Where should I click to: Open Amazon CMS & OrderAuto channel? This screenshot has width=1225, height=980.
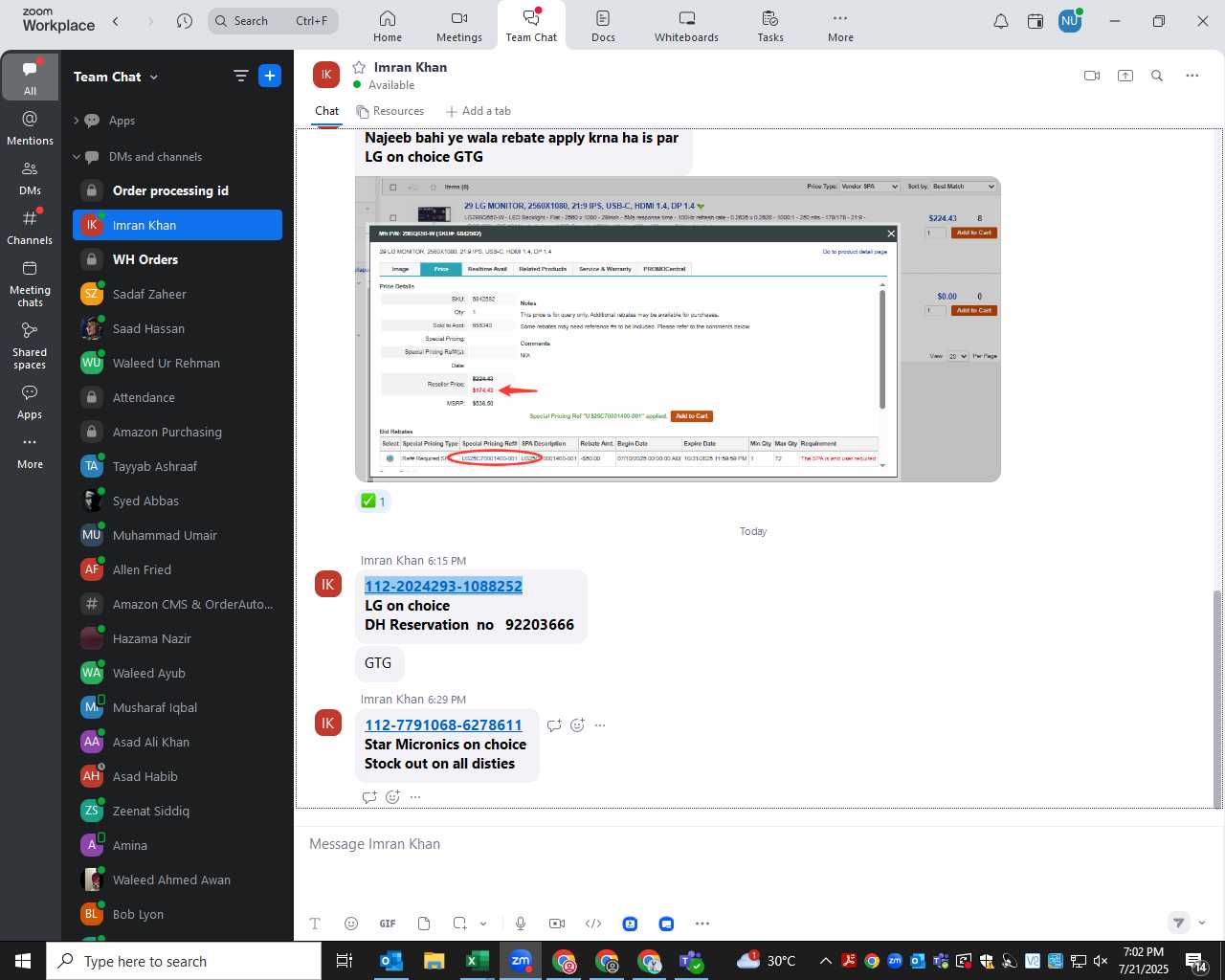tap(177, 604)
